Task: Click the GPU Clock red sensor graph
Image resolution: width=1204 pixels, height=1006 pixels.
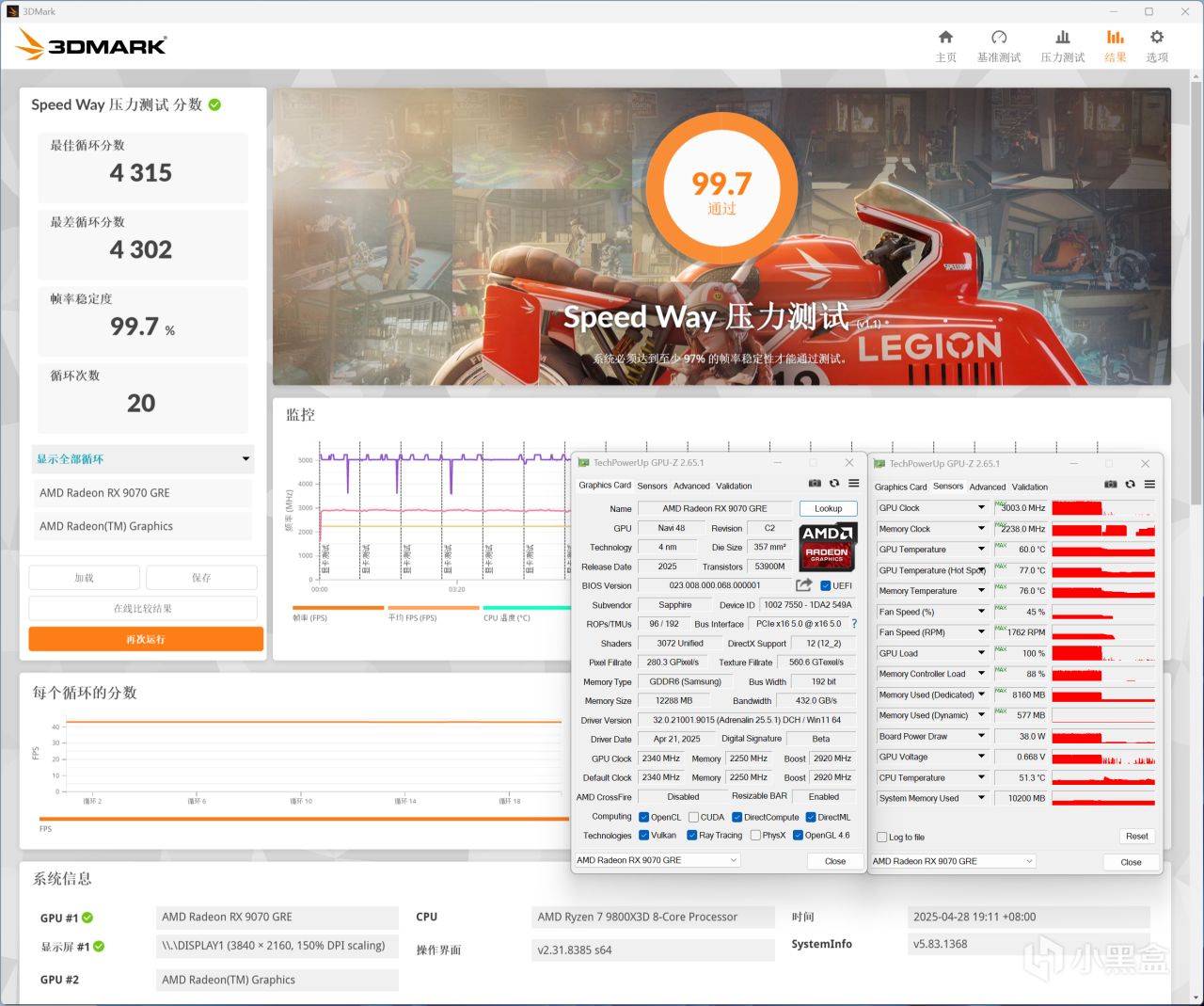Action: click(1103, 508)
